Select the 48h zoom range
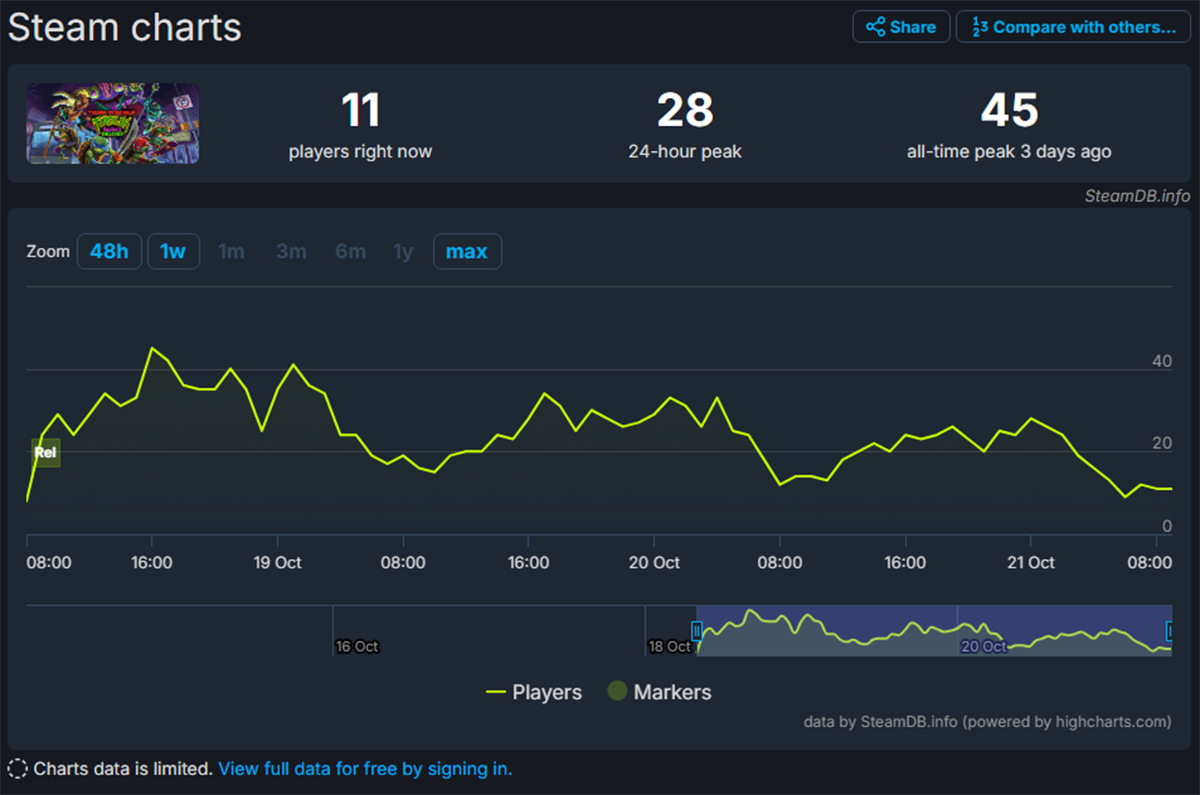The image size is (1200, 795). coord(109,251)
